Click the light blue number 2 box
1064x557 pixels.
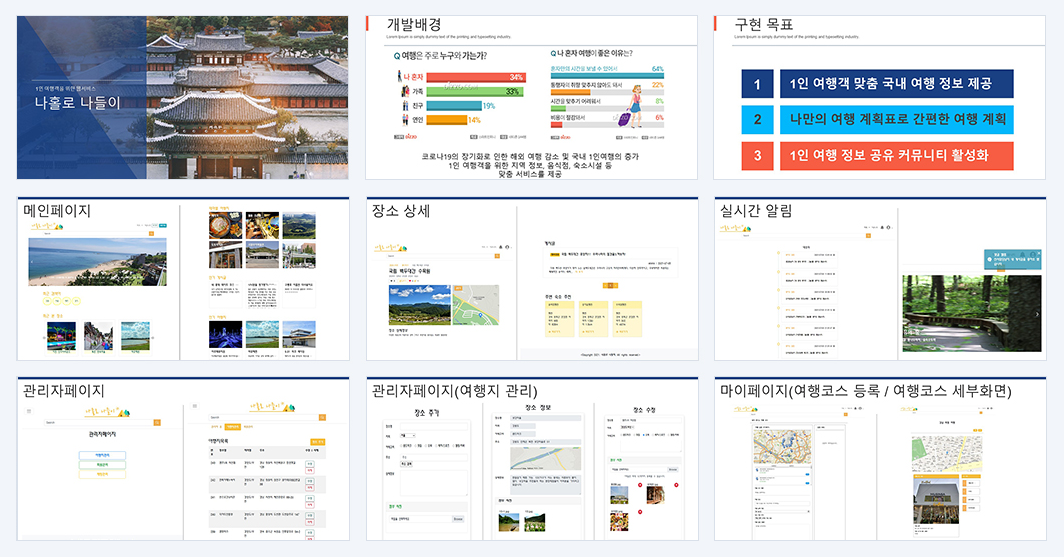click(x=757, y=119)
